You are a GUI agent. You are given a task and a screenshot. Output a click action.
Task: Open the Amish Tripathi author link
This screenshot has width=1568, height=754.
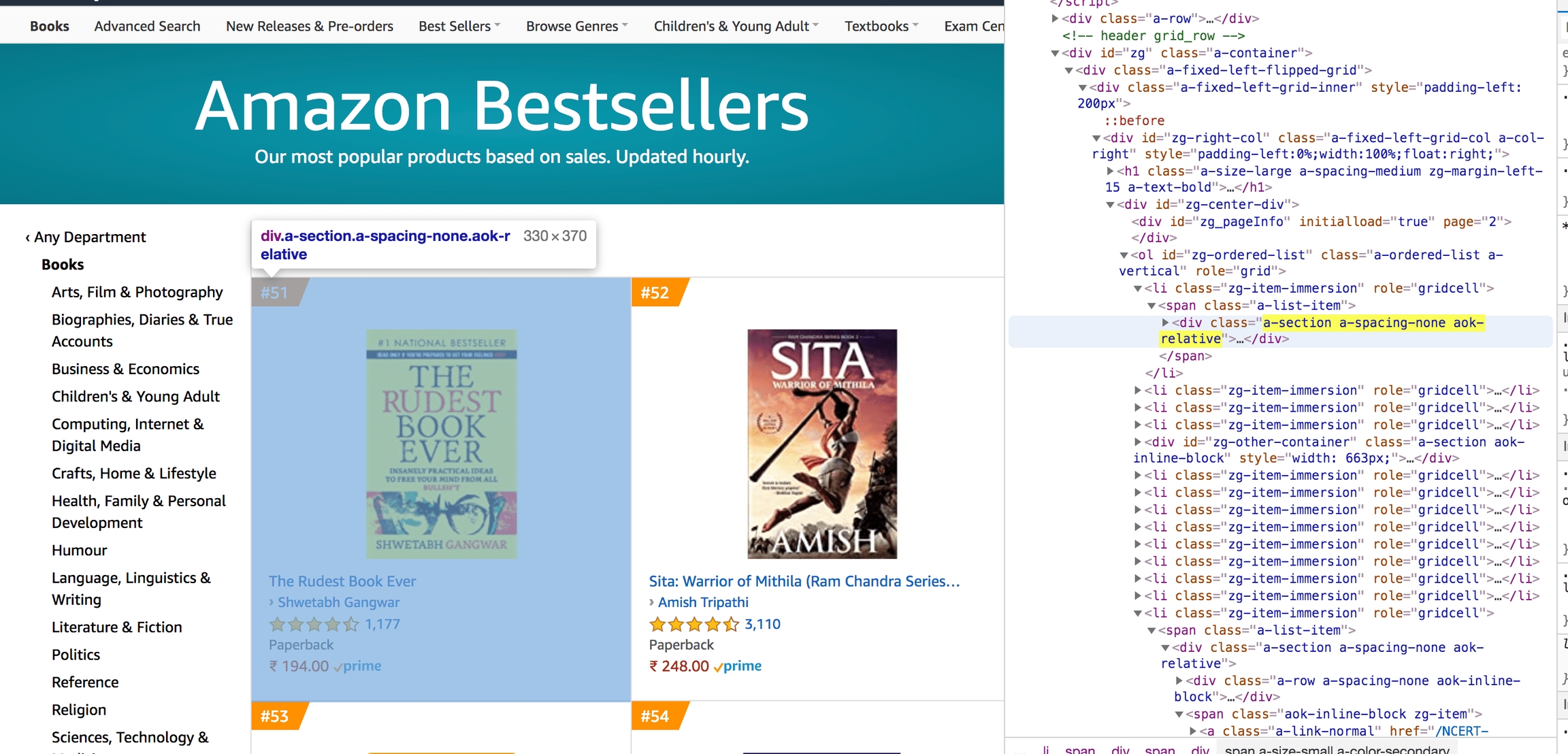(703, 602)
